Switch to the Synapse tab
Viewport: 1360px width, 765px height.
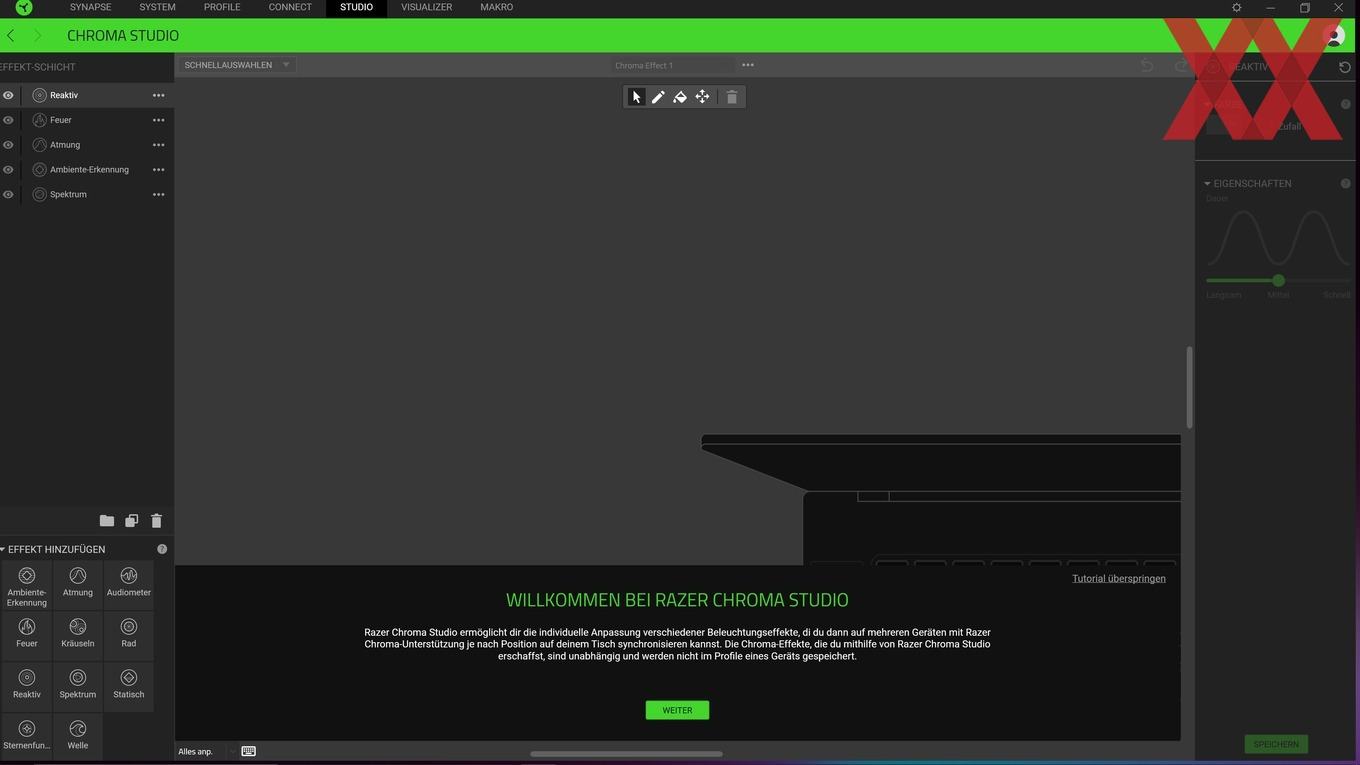point(91,7)
